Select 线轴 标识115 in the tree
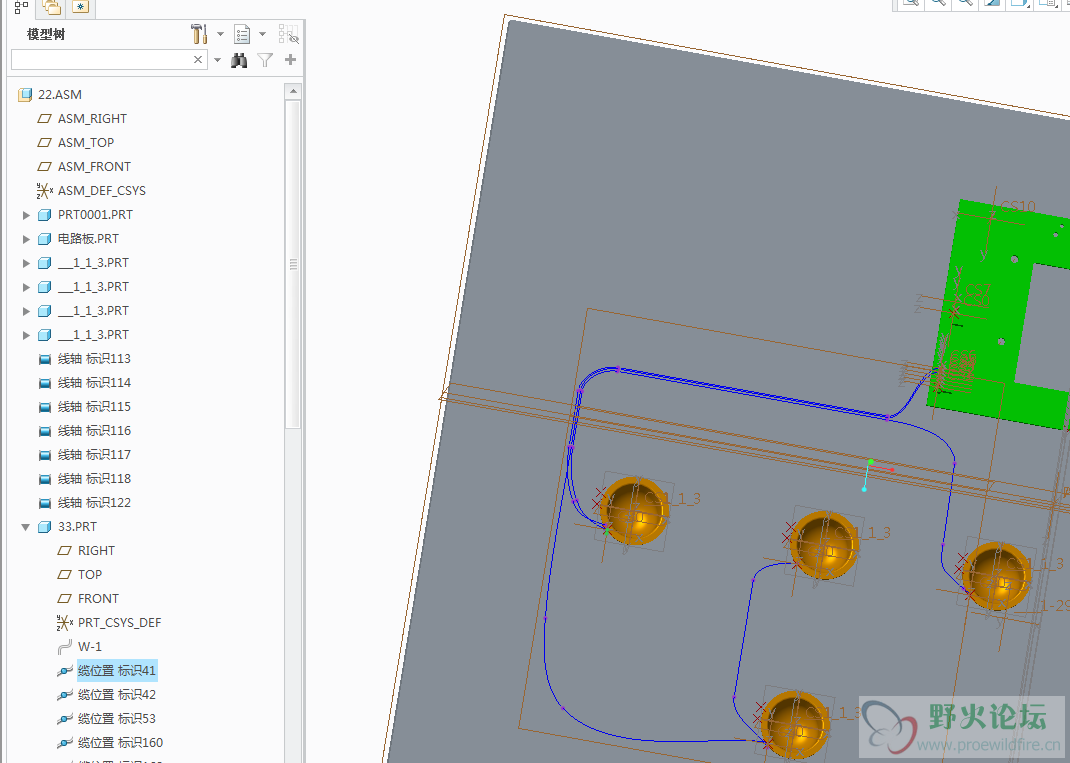The height and width of the screenshot is (763, 1070). click(94, 407)
